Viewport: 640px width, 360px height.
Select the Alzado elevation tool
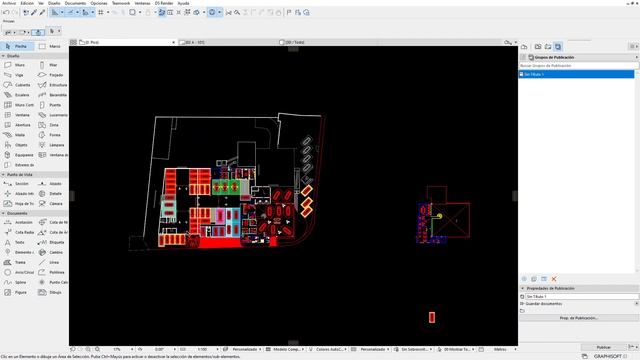pos(51,184)
